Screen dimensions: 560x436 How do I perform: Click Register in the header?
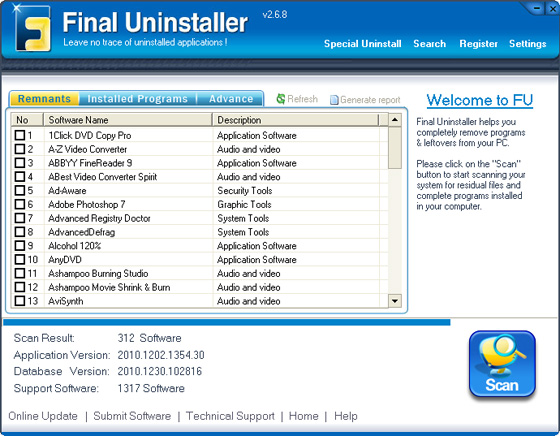(x=479, y=44)
